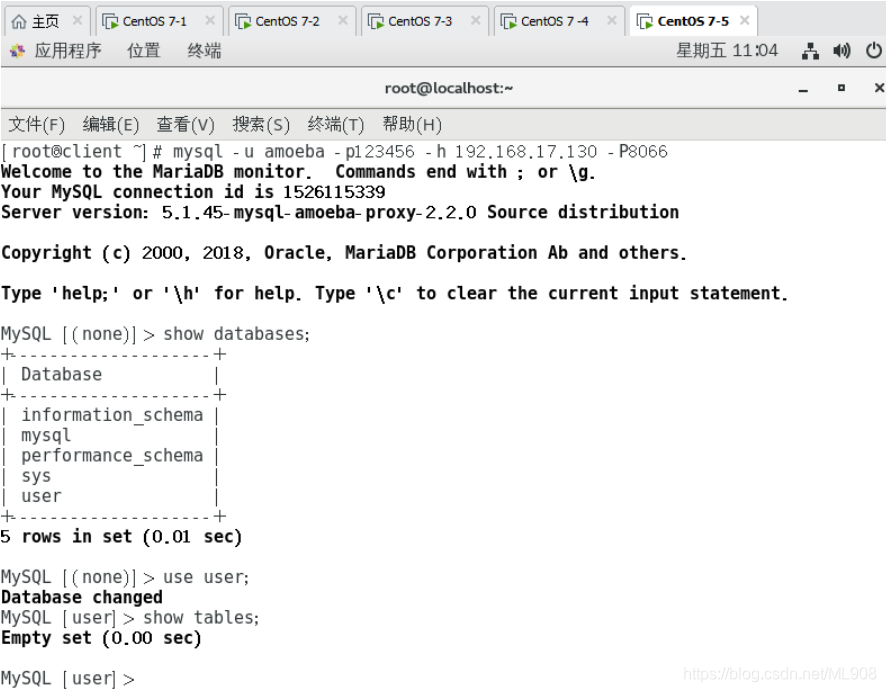Click the Type 'help;' instruction line
Viewport: 886px width, 692px height.
pos(394,293)
